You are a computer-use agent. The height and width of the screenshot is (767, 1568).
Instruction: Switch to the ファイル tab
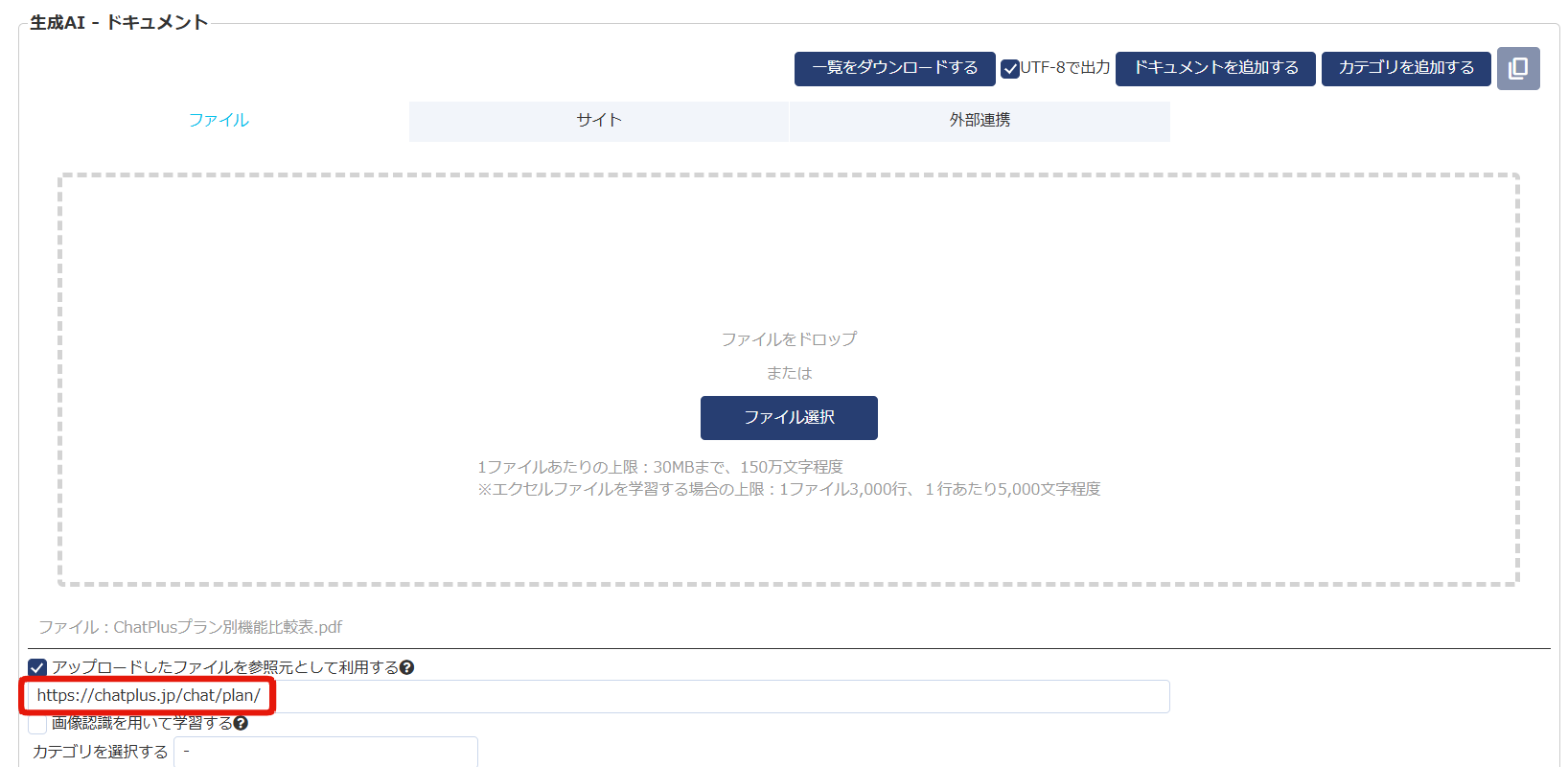(219, 121)
